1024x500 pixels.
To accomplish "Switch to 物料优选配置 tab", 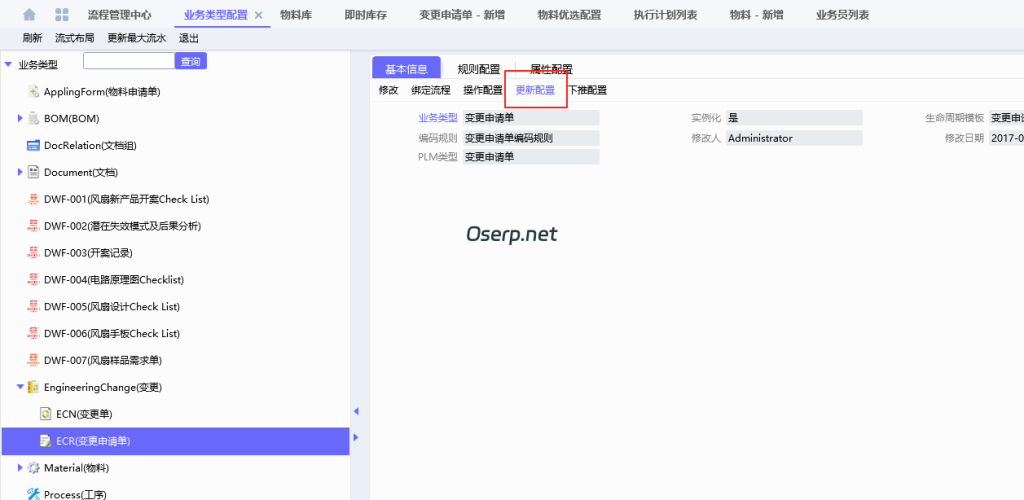I will point(569,15).
